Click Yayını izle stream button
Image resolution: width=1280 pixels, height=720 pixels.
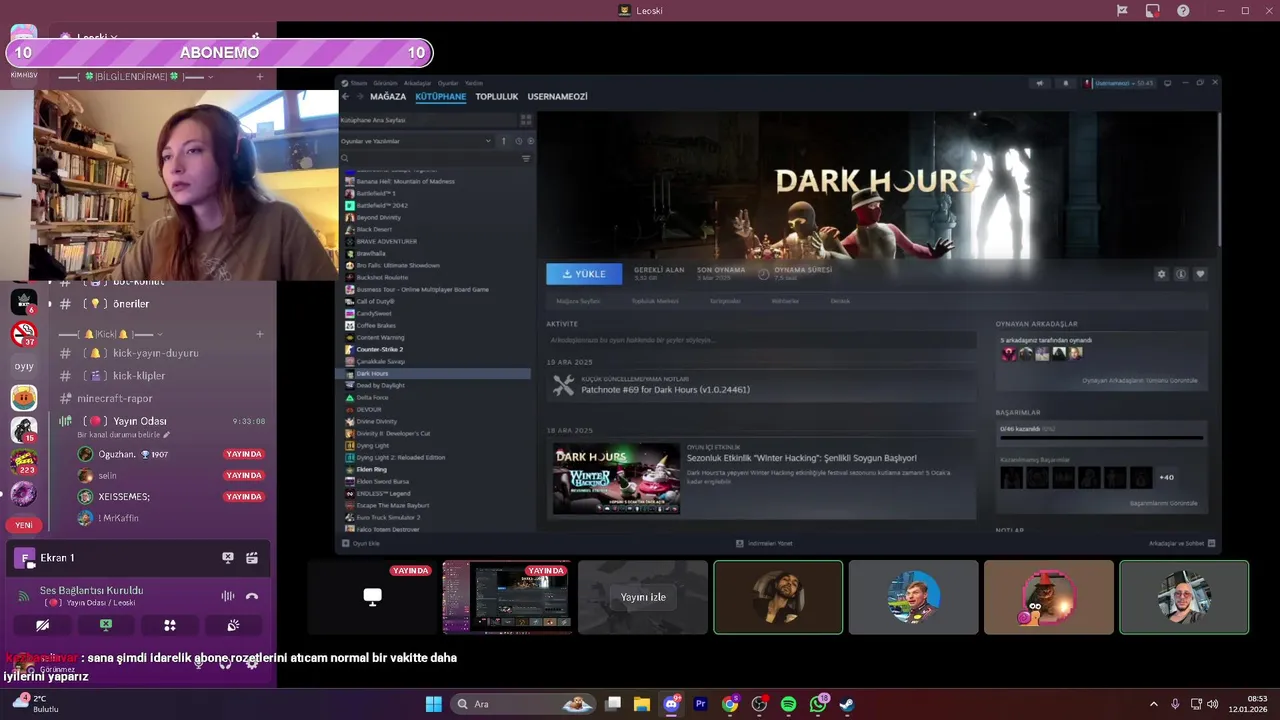pyautogui.click(x=643, y=597)
